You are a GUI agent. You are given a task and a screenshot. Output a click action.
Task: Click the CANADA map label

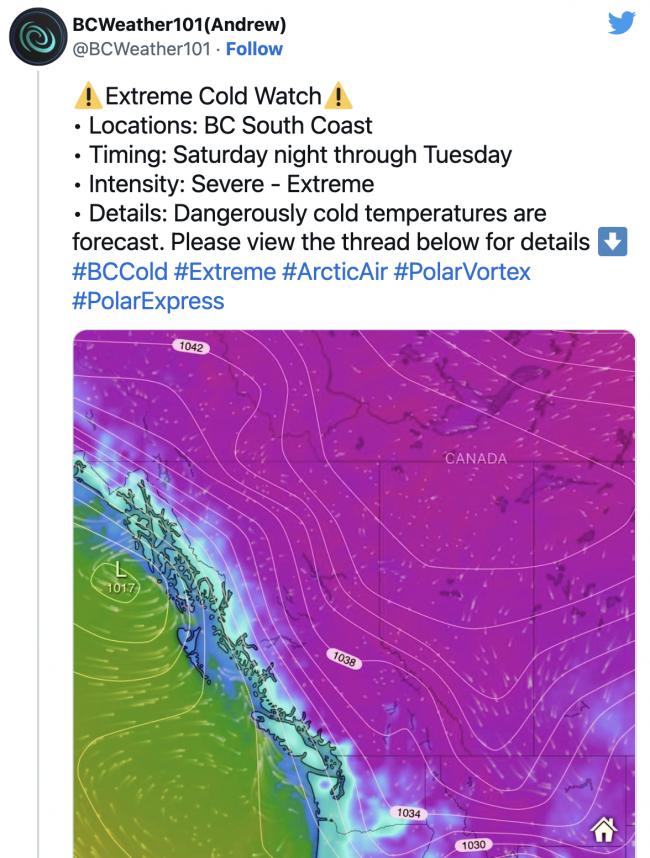475,459
